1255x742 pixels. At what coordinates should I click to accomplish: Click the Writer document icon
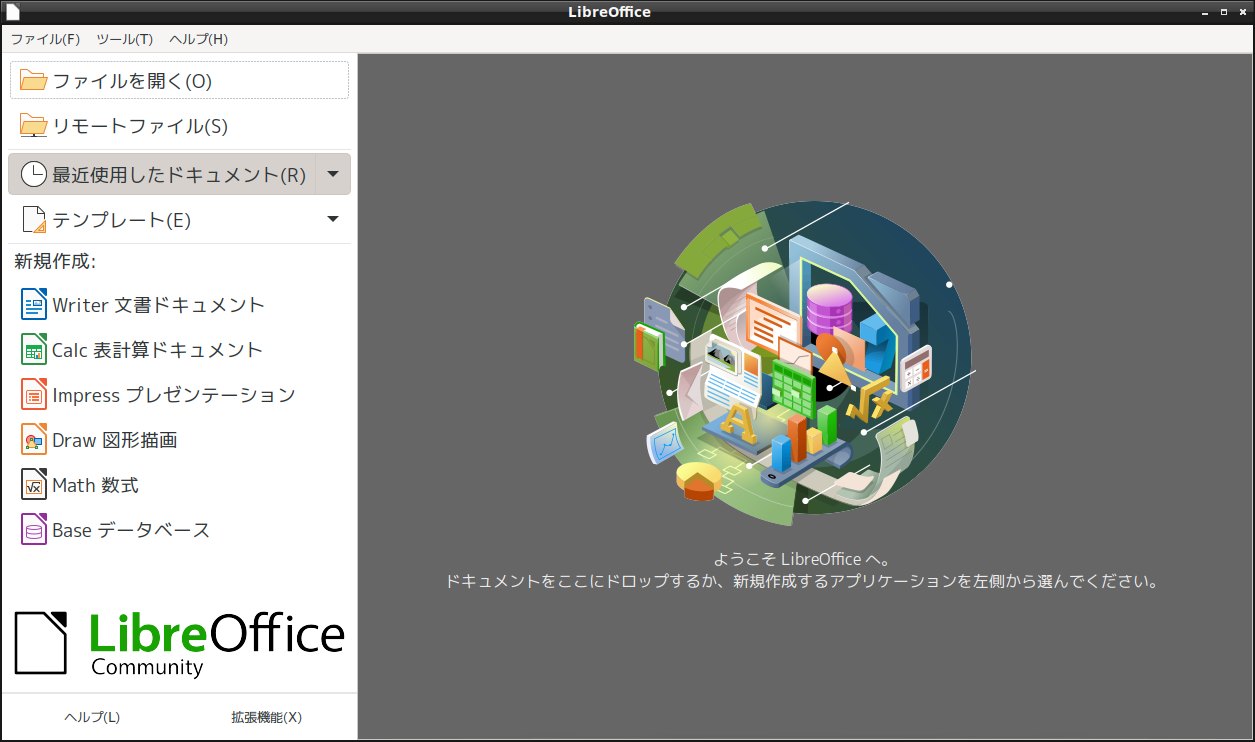[34, 304]
